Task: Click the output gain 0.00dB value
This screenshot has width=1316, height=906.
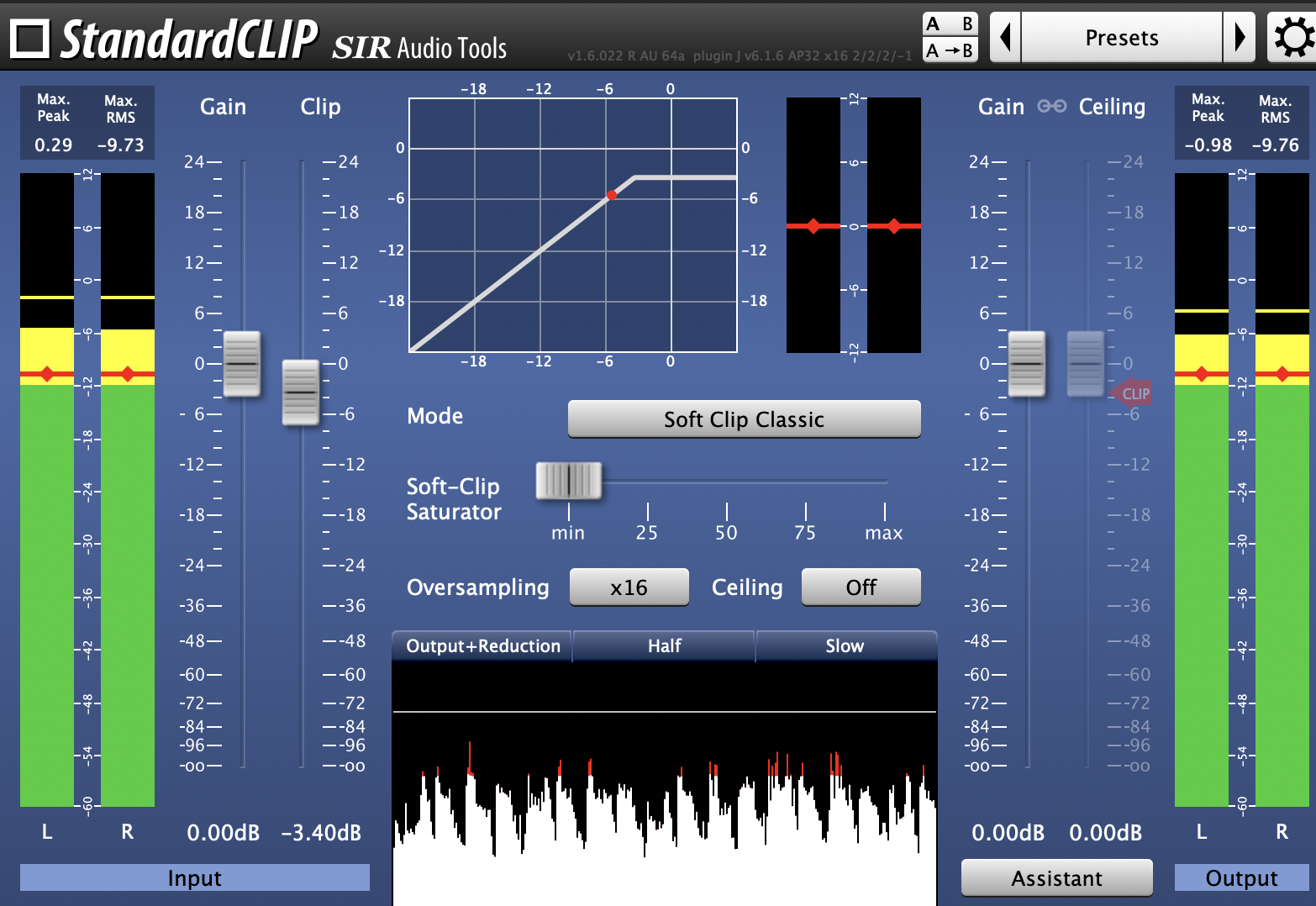Action: click(x=1008, y=833)
